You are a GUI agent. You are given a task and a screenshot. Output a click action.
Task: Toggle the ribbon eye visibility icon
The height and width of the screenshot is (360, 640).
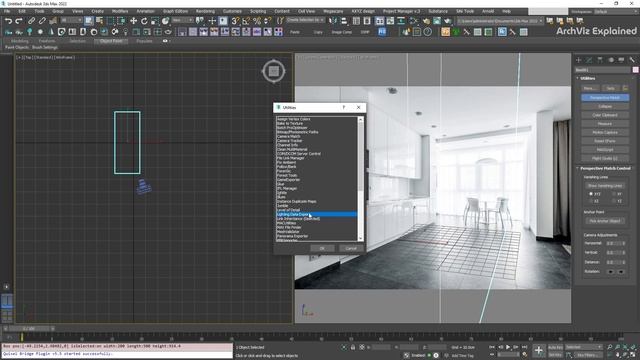point(165,41)
